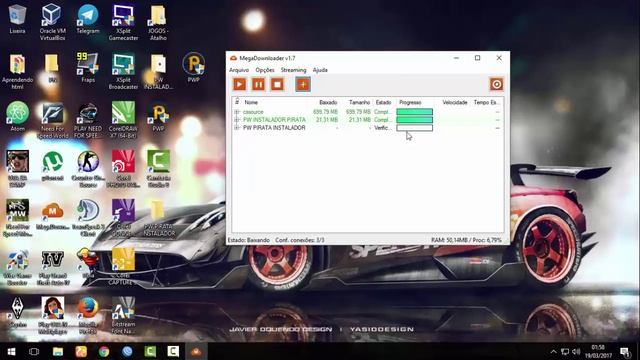The width and height of the screenshot is (640, 360).
Task: Select the Bitstream Font Navigator icon
Action: (123, 316)
